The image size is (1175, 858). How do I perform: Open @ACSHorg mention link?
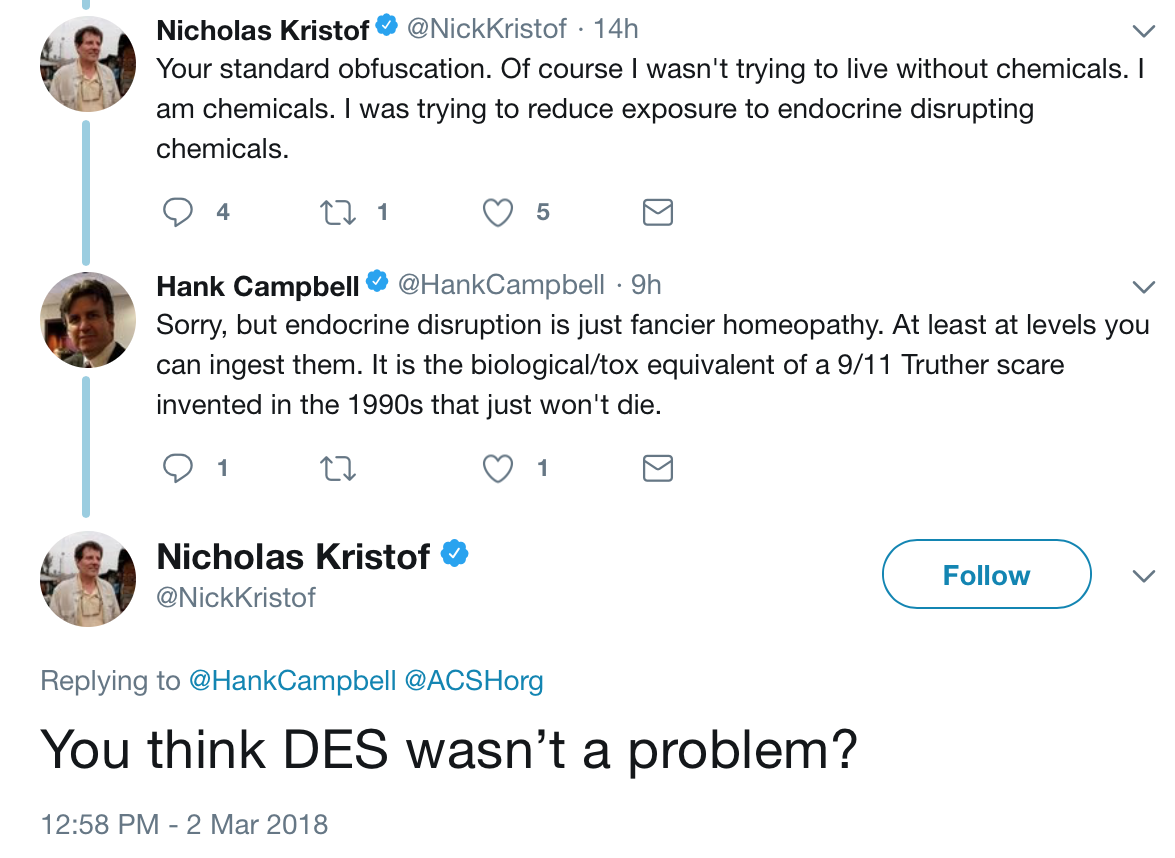point(473,682)
